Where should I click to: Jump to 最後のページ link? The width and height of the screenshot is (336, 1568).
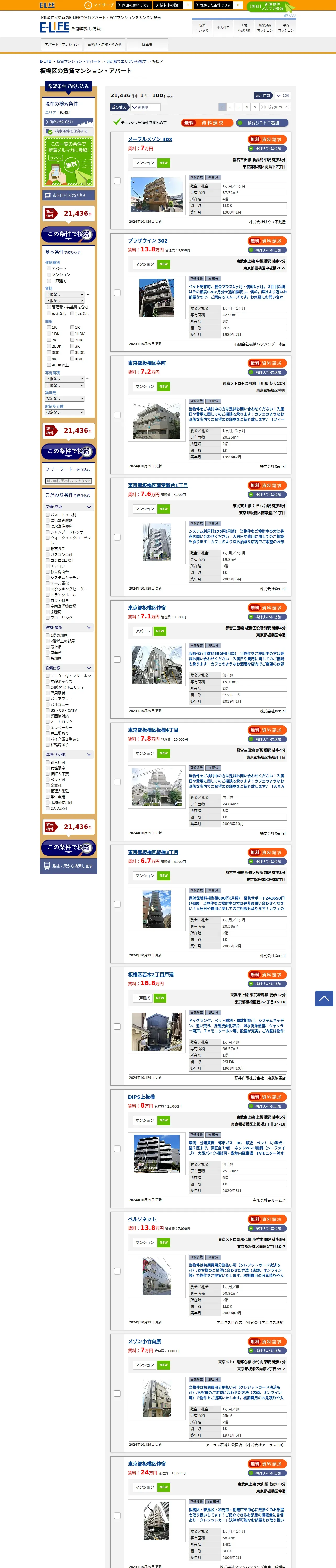tap(275, 107)
